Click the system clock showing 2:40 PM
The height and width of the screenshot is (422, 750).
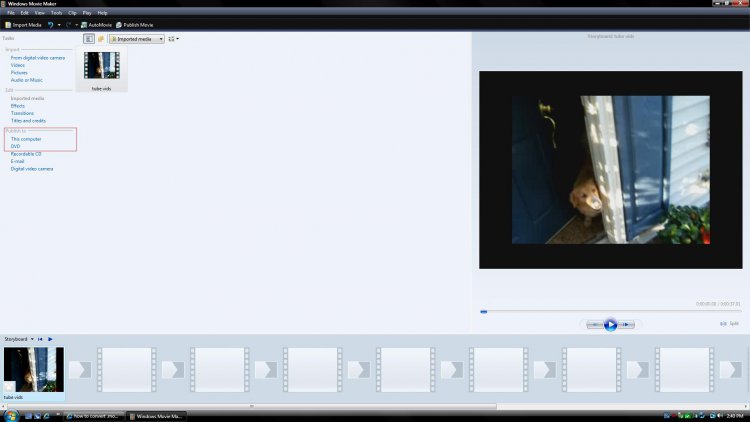point(735,416)
